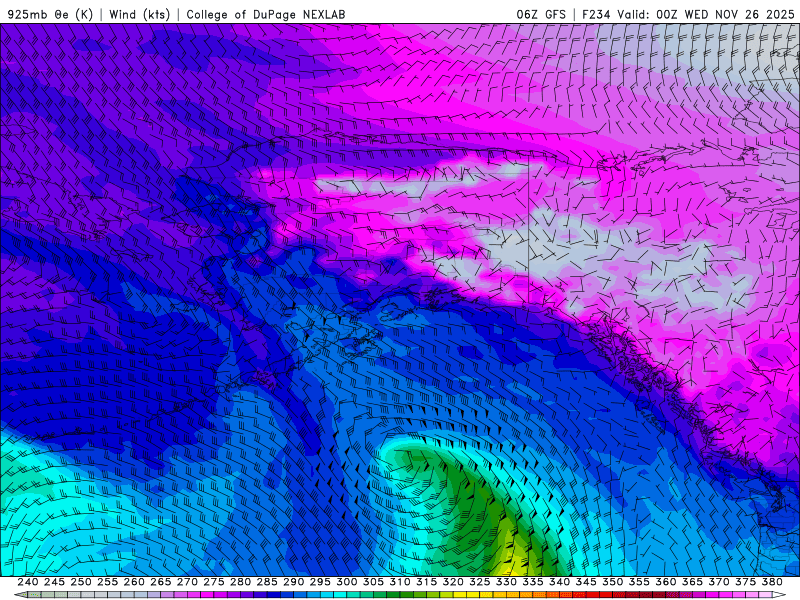Click the 275 colorbar scale label

213,582
